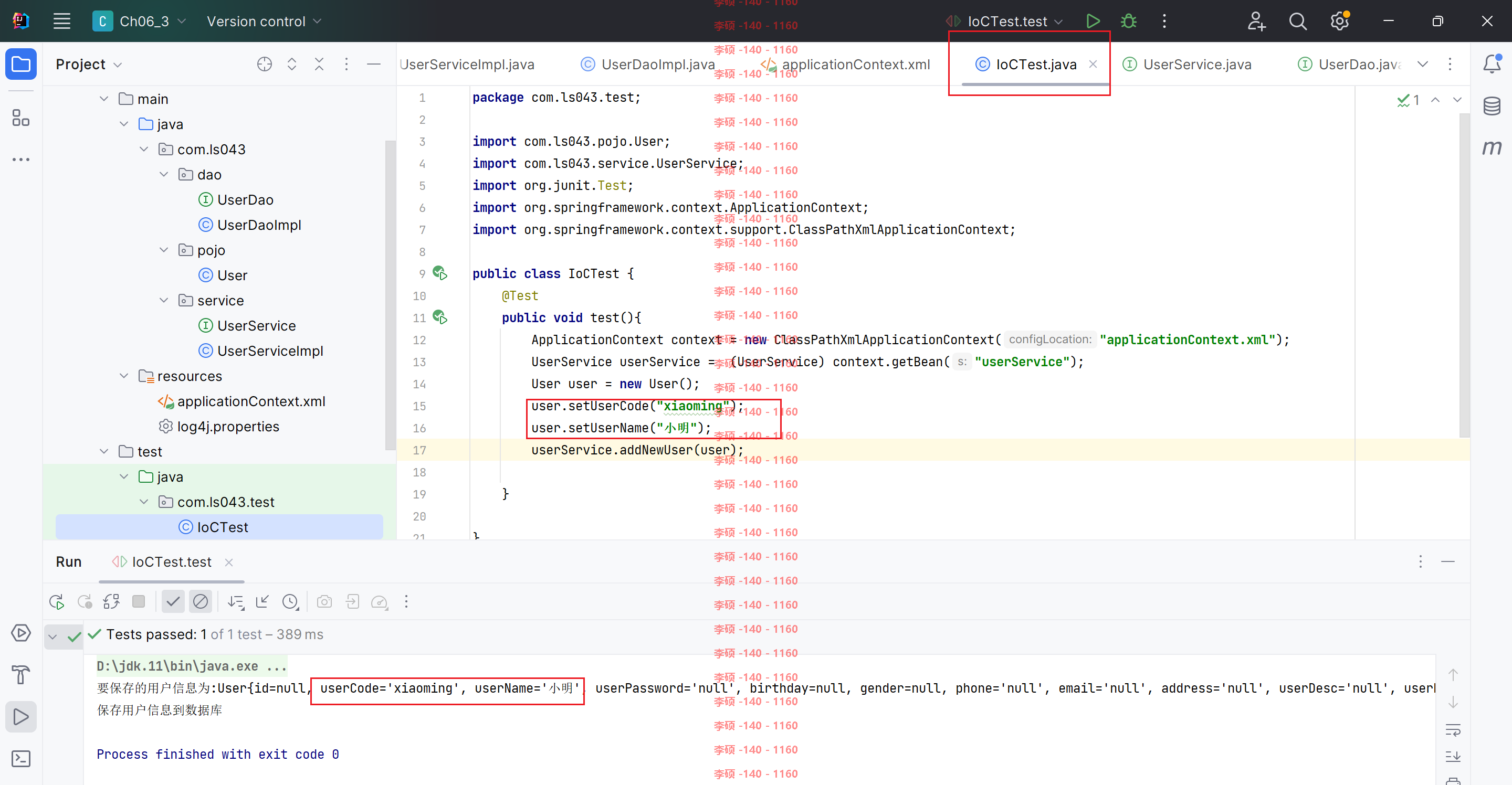This screenshot has height=785, width=1512.
Task: Rerun the IoCTest test
Action: point(57,601)
